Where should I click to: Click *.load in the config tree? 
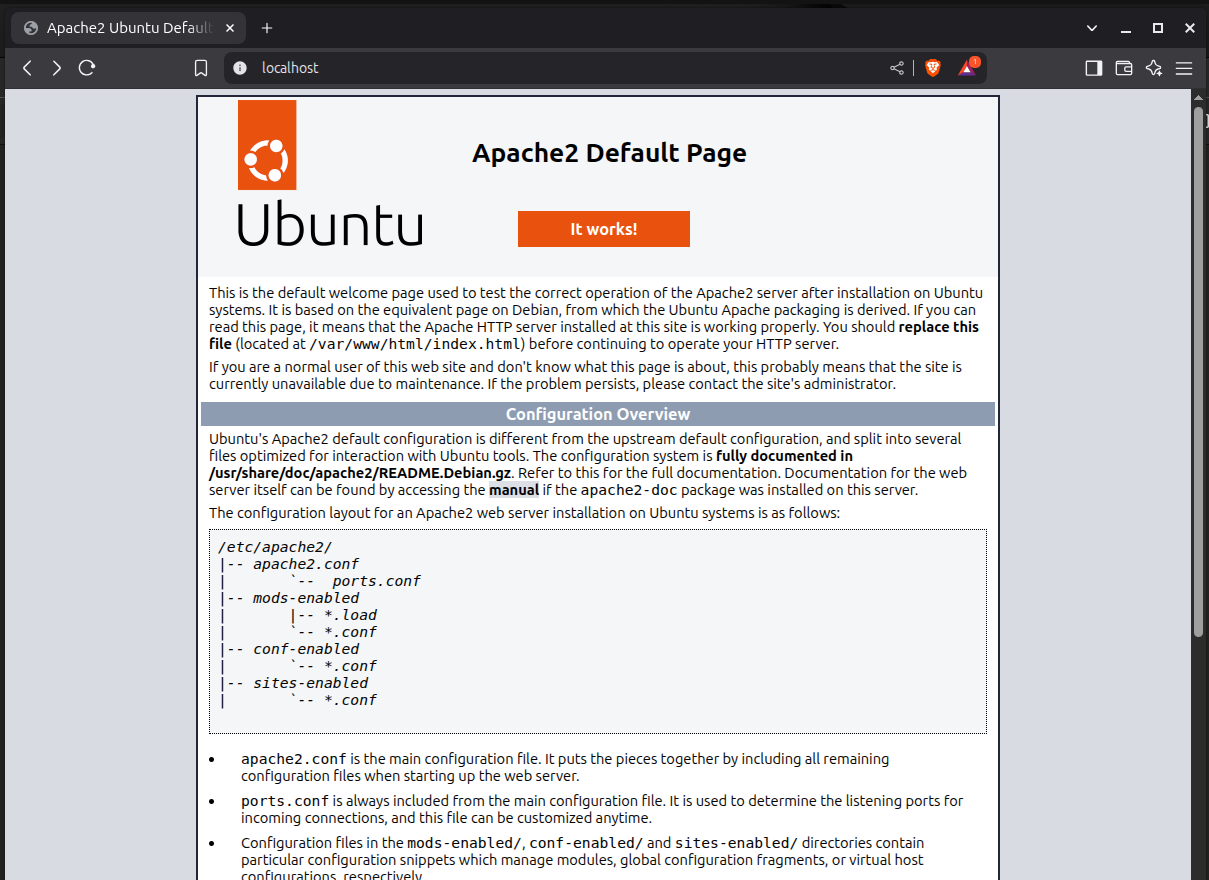click(351, 615)
